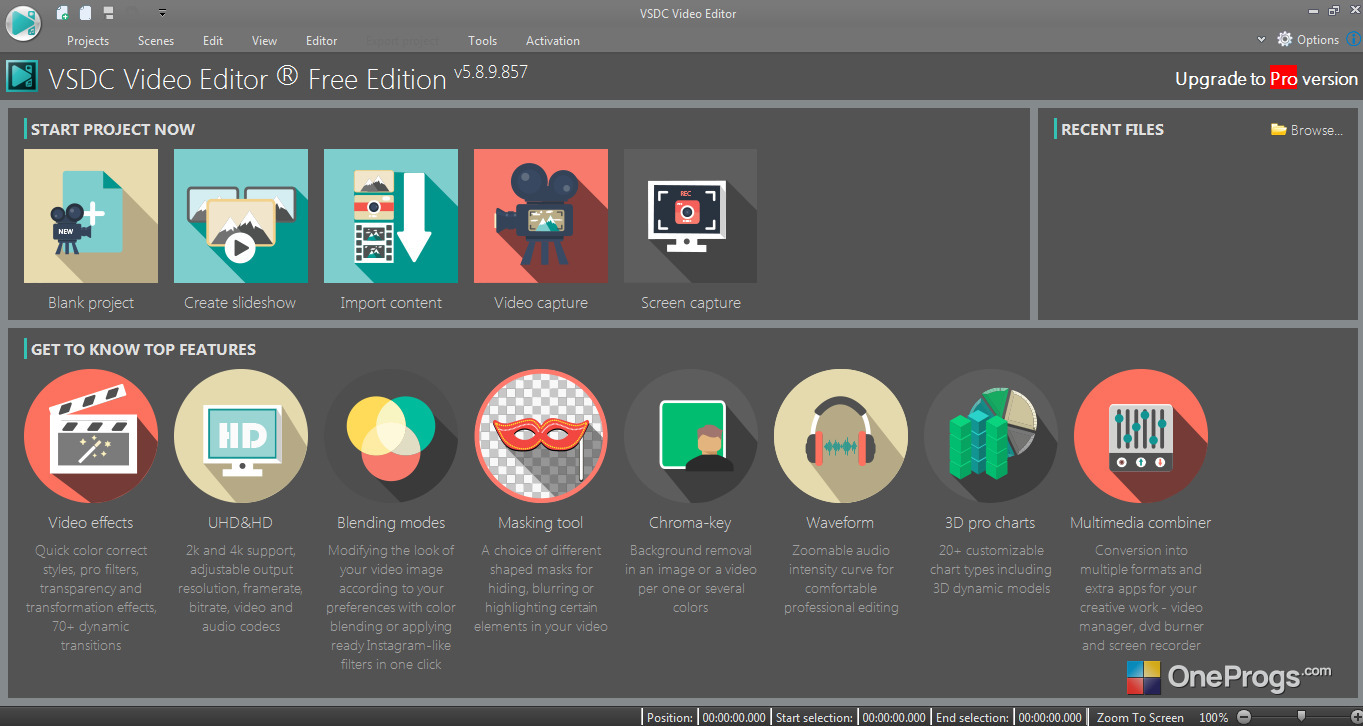This screenshot has width=1363, height=726.
Task: Open the Multimedia combiner feature icon
Action: pyautogui.click(x=1141, y=436)
